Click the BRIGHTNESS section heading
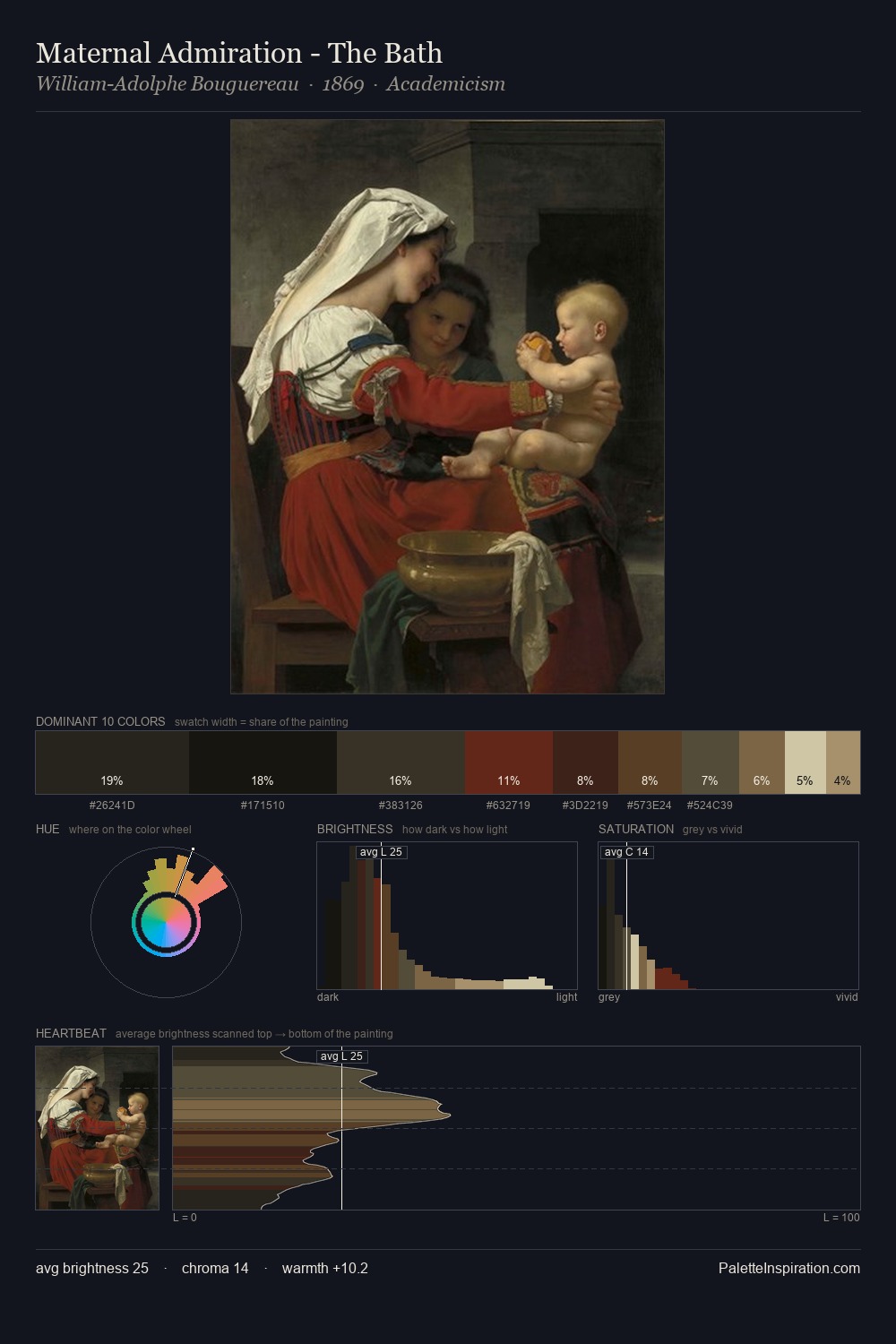 pos(355,829)
